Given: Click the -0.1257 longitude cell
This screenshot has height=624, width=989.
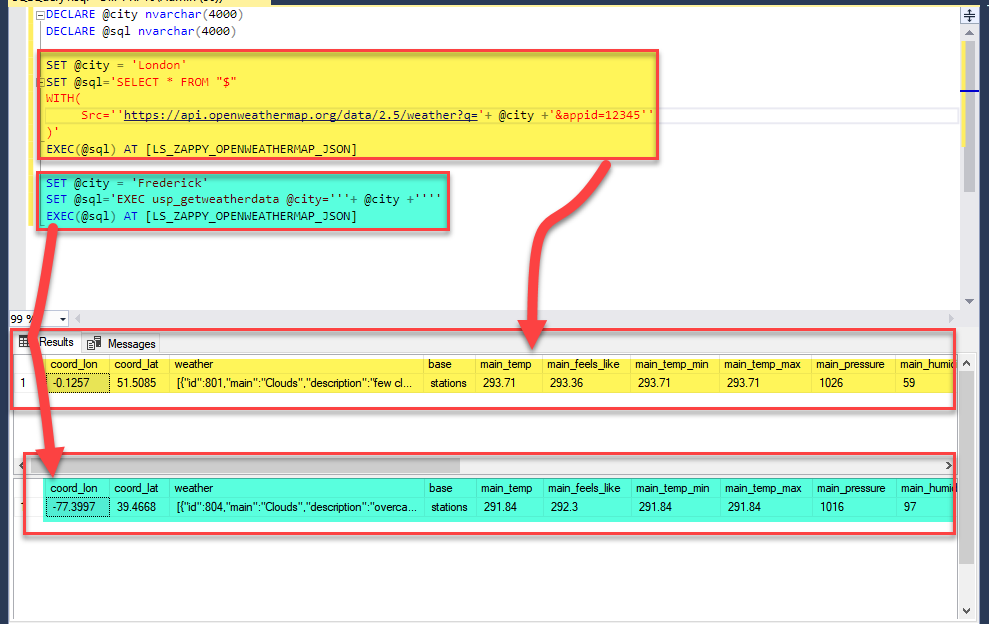Looking at the screenshot, I should point(78,383).
